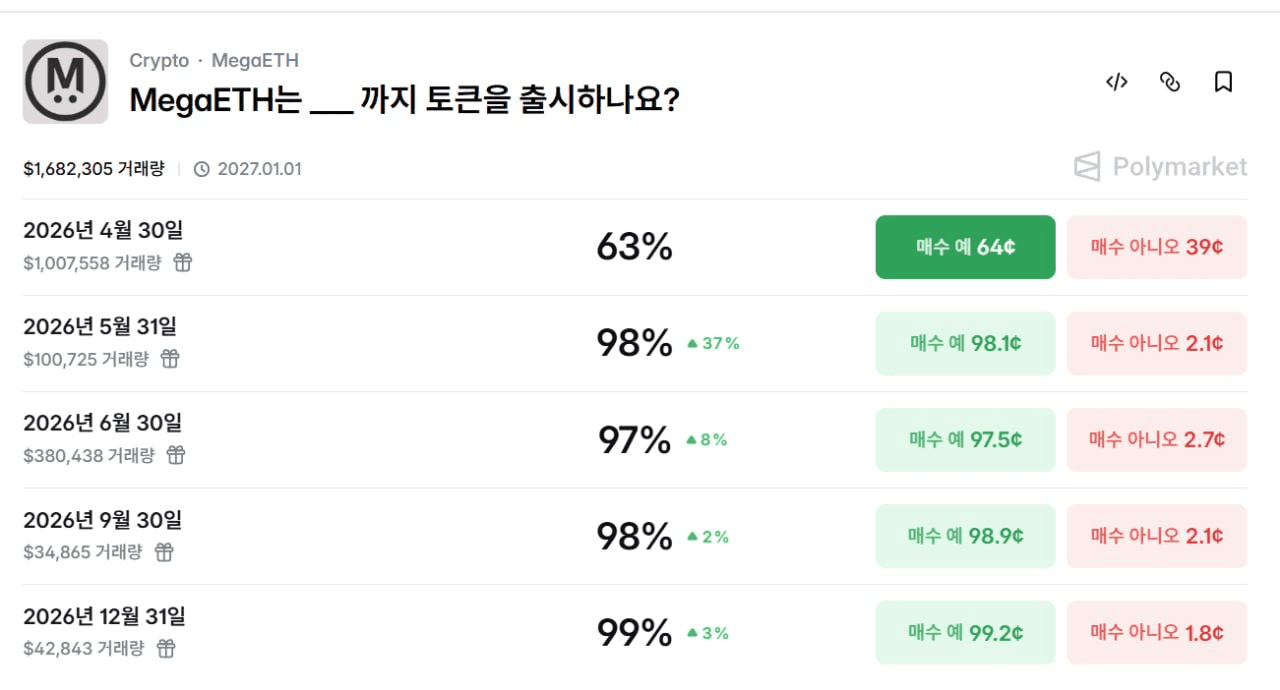Buy No at 2.1¢ for May 31
The width and height of the screenshot is (1280, 690).
click(x=1157, y=343)
